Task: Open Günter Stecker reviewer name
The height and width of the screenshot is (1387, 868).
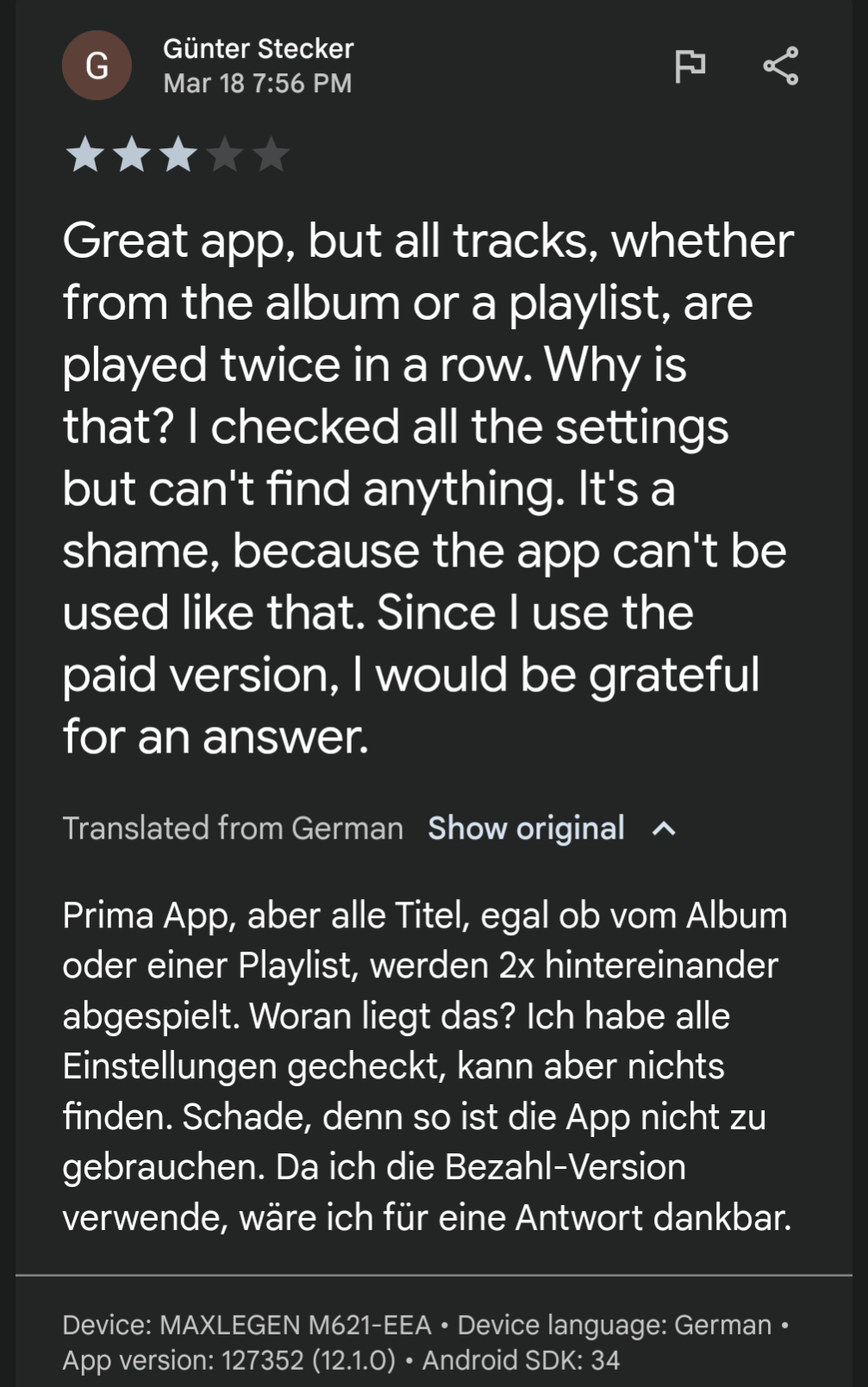Action: [259, 48]
